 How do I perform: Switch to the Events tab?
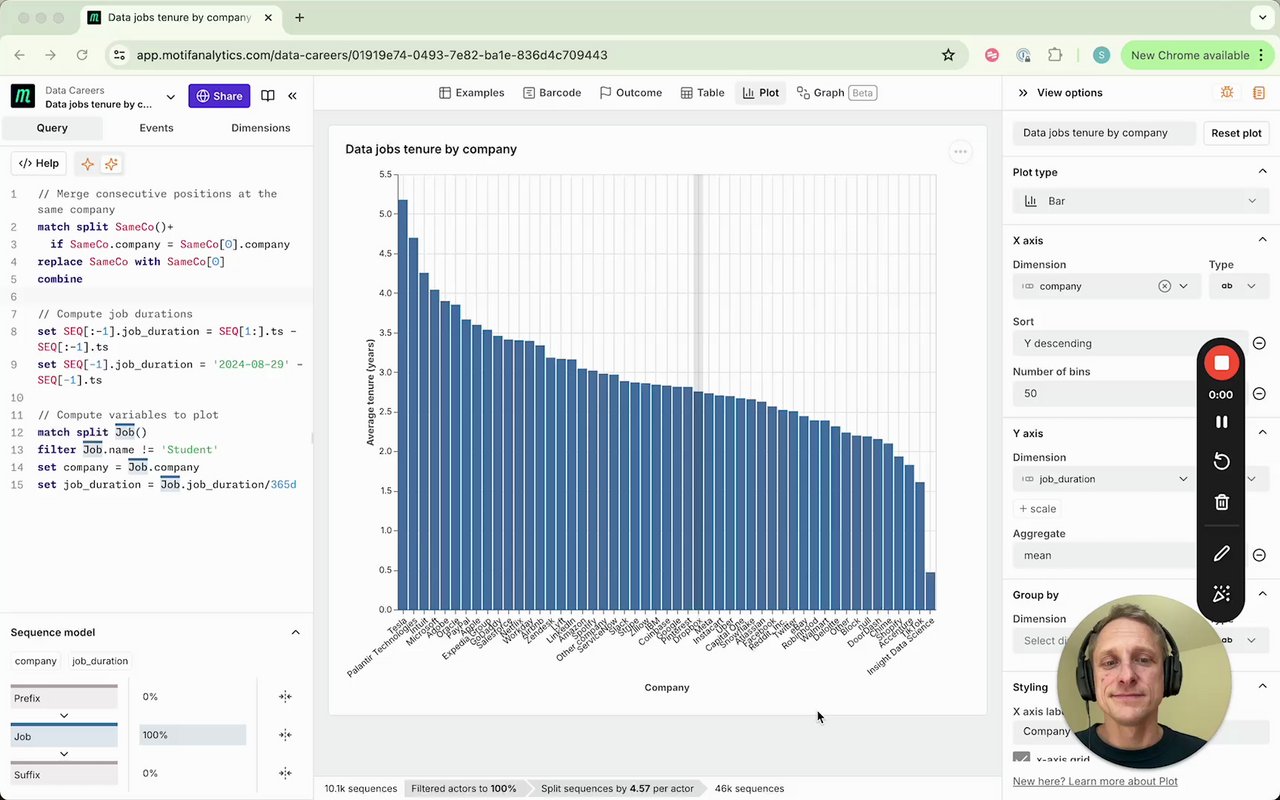(x=156, y=128)
